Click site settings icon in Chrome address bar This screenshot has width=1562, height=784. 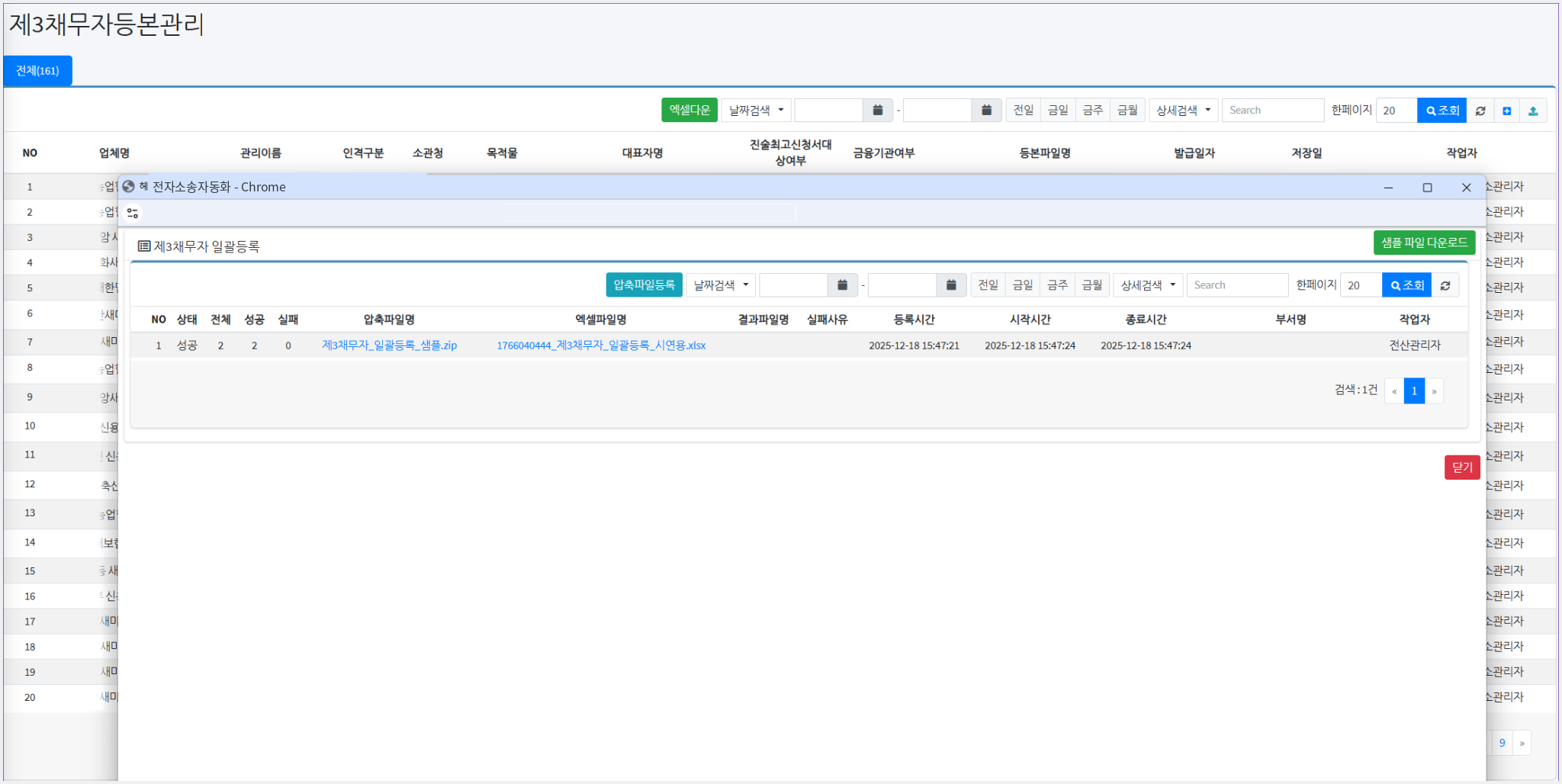coord(133,214)
